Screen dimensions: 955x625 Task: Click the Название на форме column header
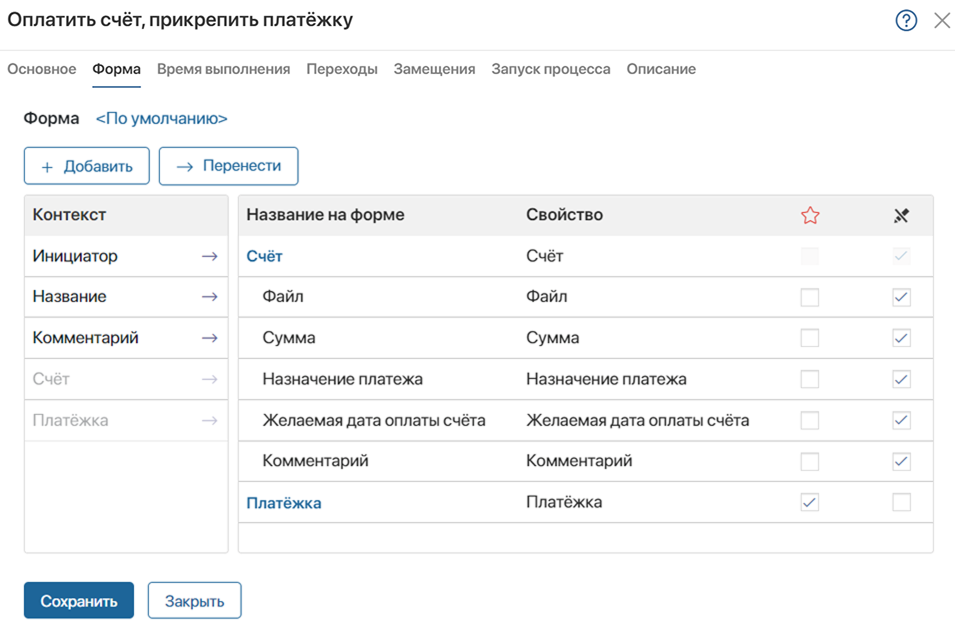click(x=325, y=215)
